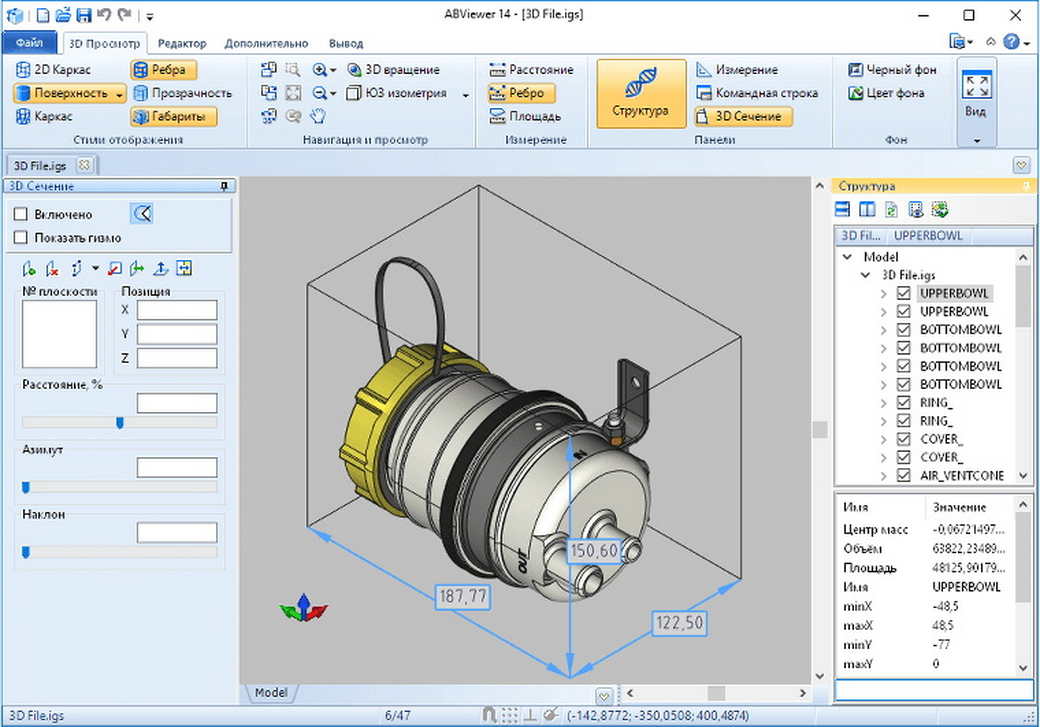The image size is (1040, 727).
Task: Click inside the X position field
Action: 177,310
